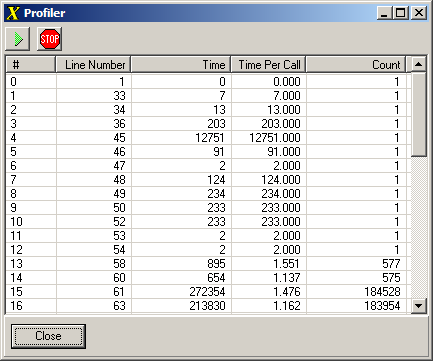This screenshot has height=361, width=433.
Task: Click line number 61 in row 15
Action: point(119,292)
